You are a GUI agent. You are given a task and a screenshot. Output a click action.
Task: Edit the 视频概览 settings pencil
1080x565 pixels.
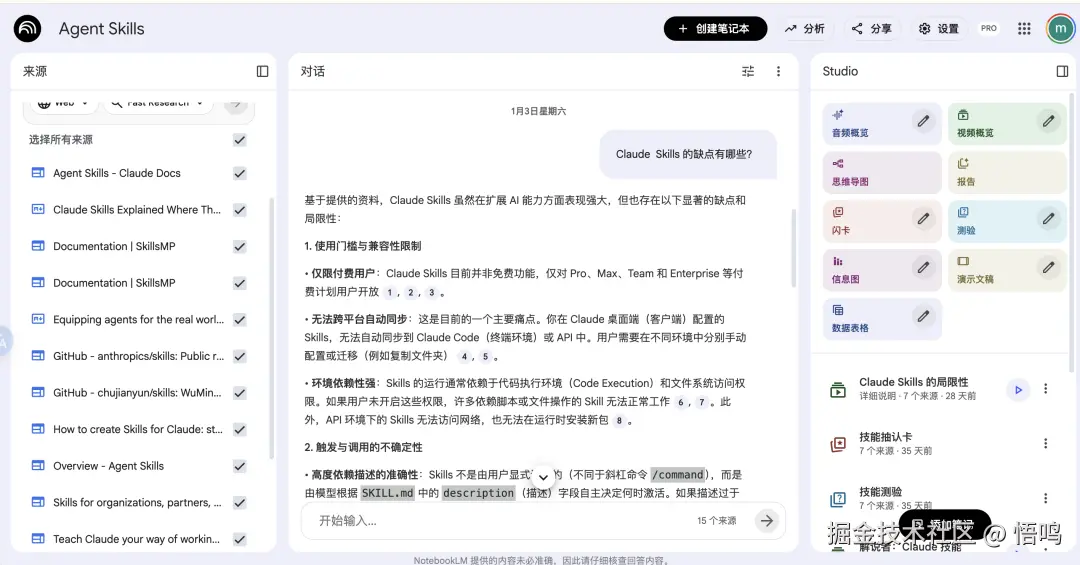pos(1048,121)
